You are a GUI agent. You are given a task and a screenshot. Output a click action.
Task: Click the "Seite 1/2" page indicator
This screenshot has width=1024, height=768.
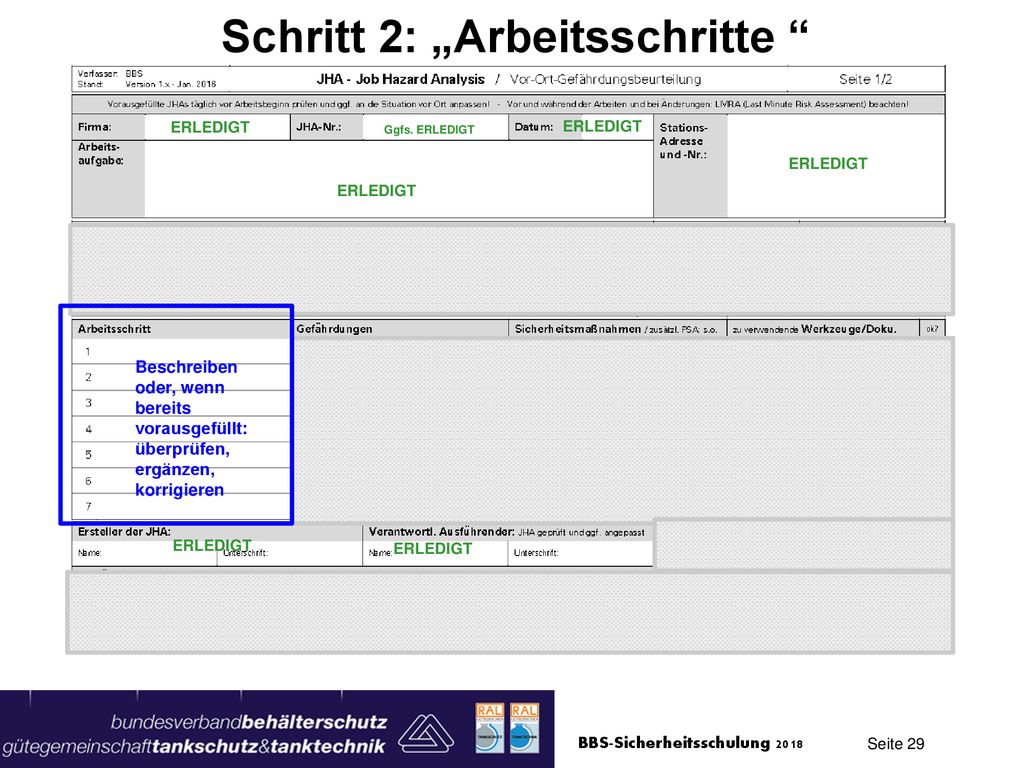tap(865, 79)
